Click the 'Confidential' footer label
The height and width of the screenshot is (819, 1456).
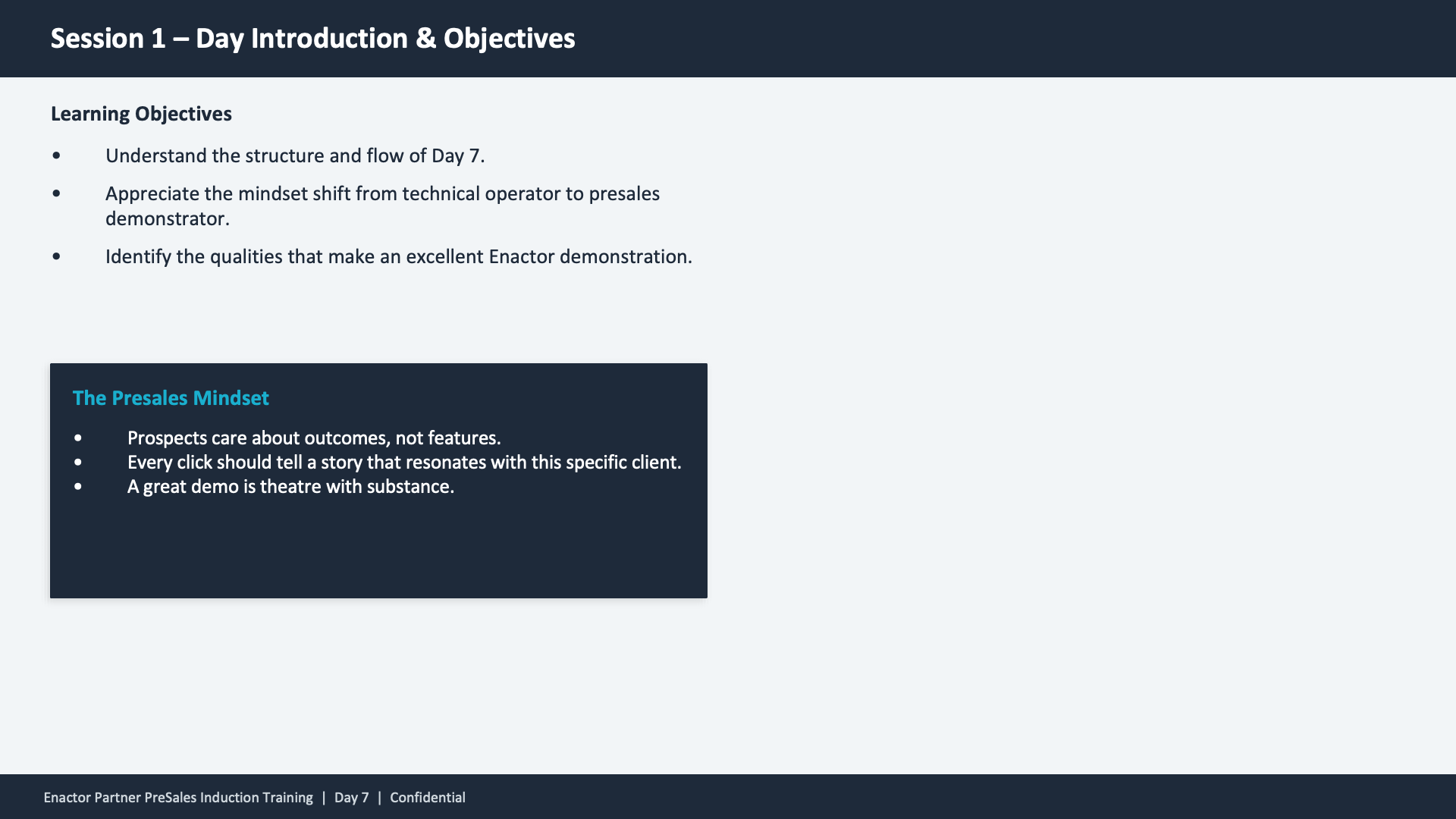[x=428, y=798]
